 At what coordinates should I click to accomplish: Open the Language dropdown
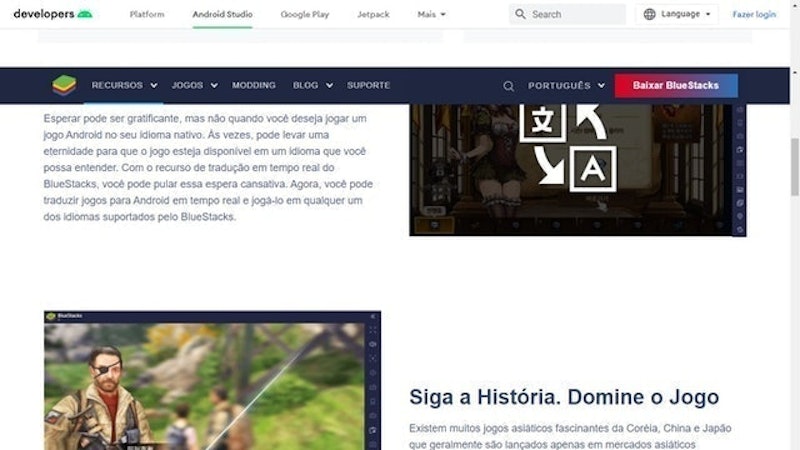[x=677, y=14]
